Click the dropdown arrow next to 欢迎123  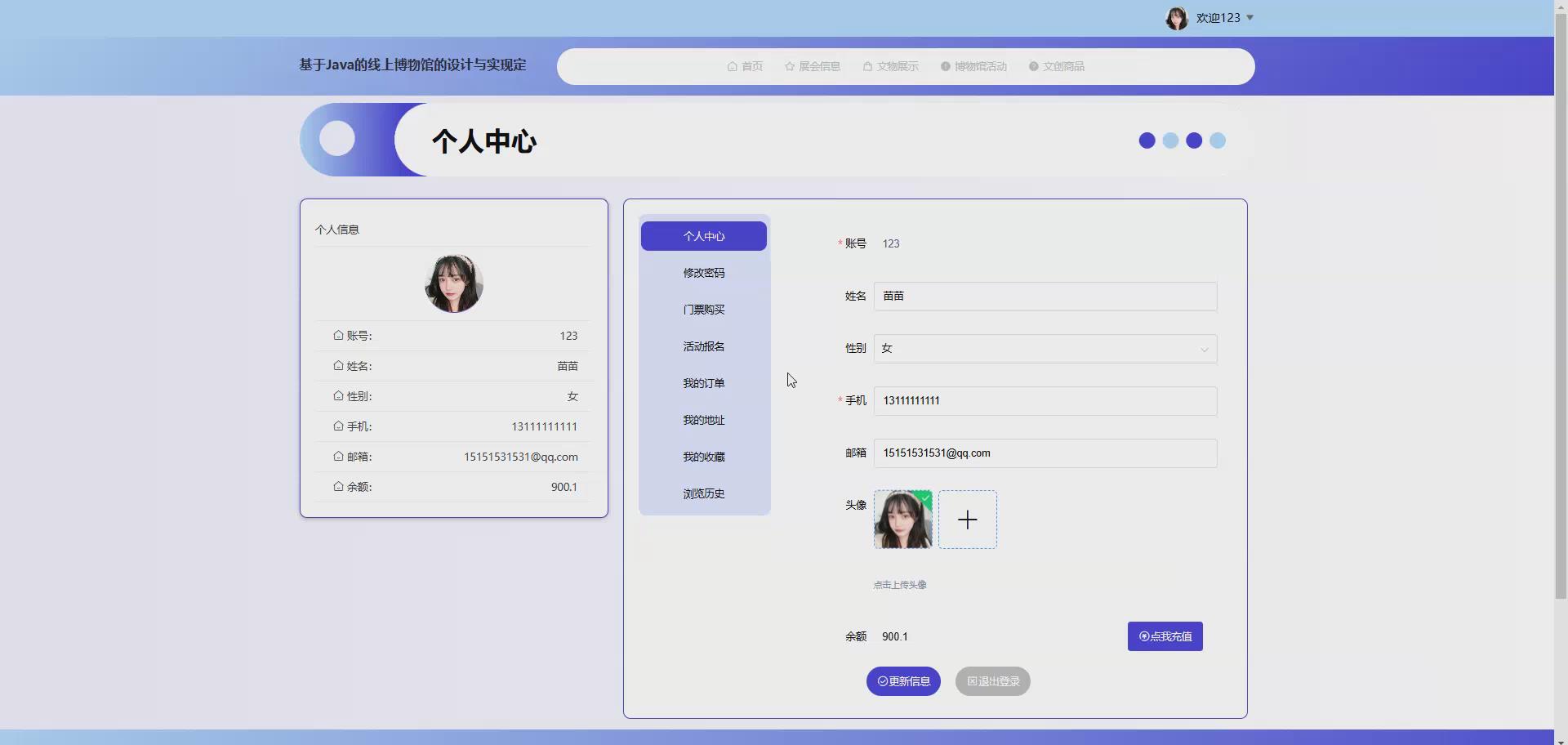click(x=1250, y=17)
